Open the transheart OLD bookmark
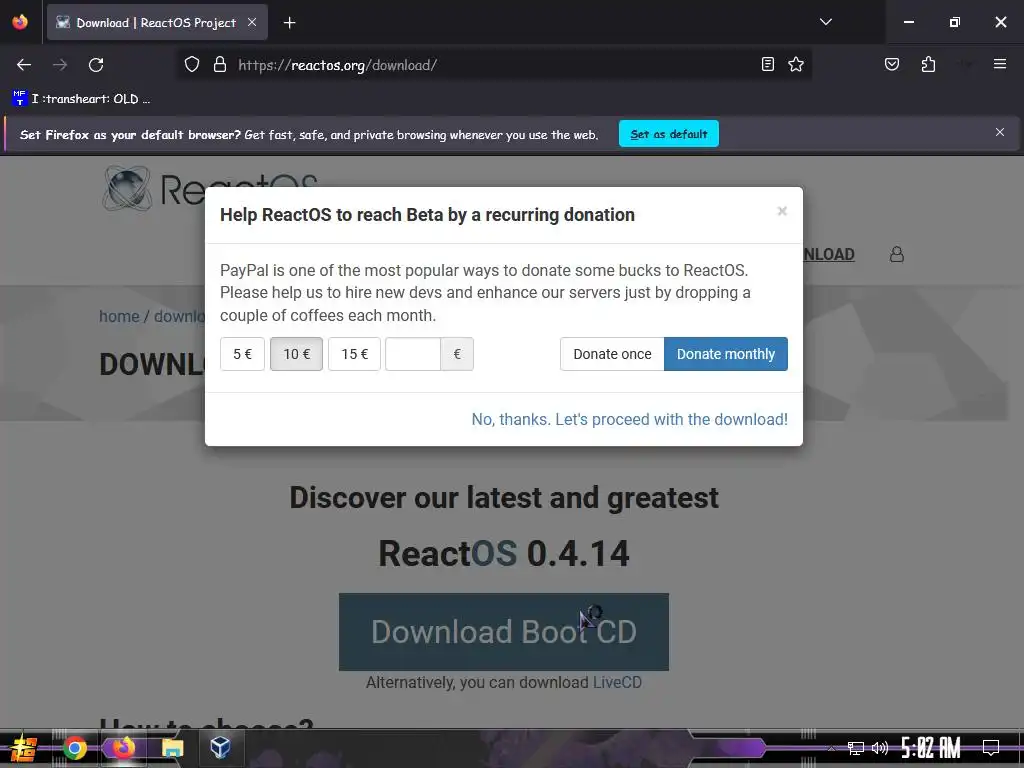This screenshot has width=1024, height=768. tap(82, 99)
